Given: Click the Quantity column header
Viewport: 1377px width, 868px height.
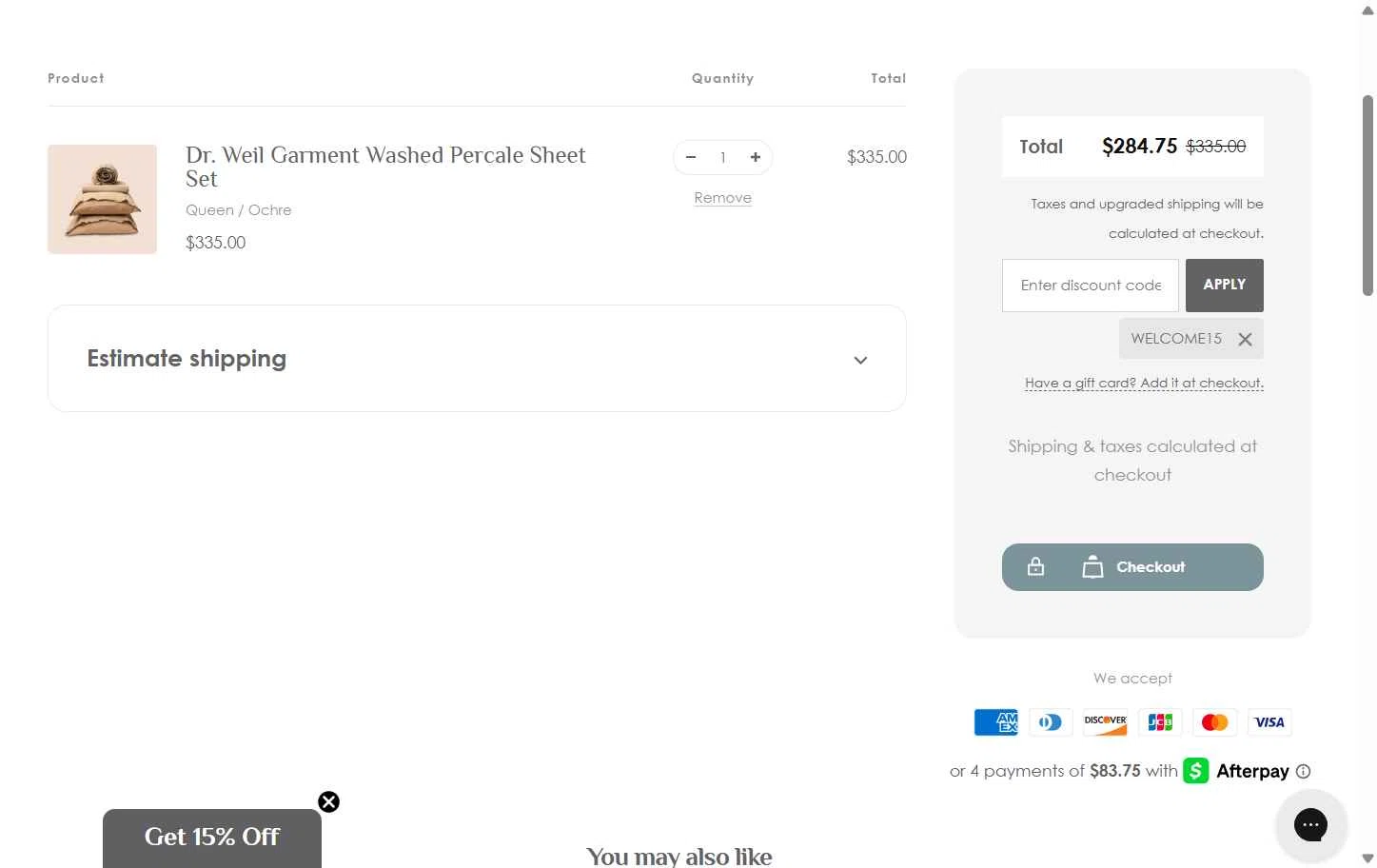Looking at the screenshot, I should pos(723,78).
